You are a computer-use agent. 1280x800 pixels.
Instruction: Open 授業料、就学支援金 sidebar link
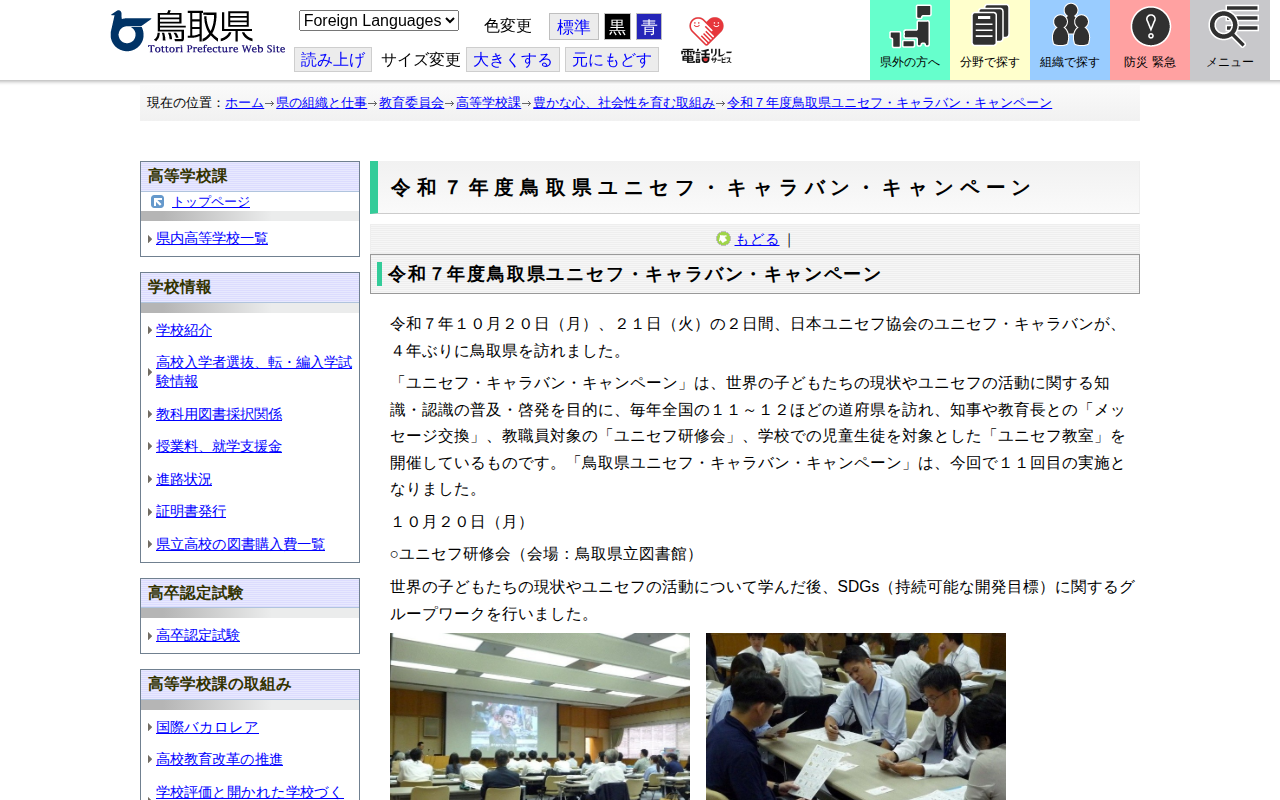pyautogui.click(x=219, y=446)
